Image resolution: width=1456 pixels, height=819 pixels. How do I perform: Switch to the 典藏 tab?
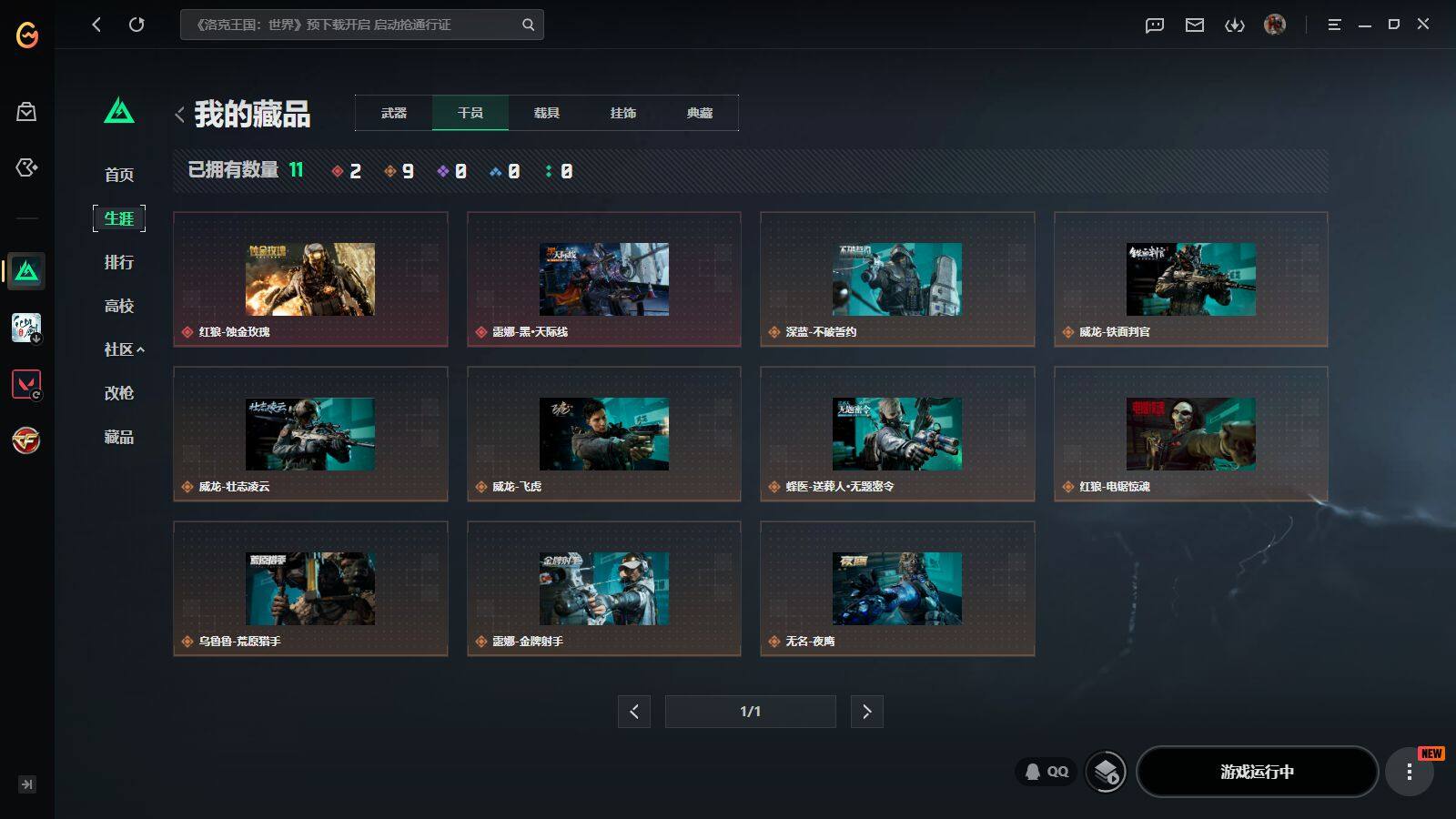pyautogui.click(x=700, y=113)
